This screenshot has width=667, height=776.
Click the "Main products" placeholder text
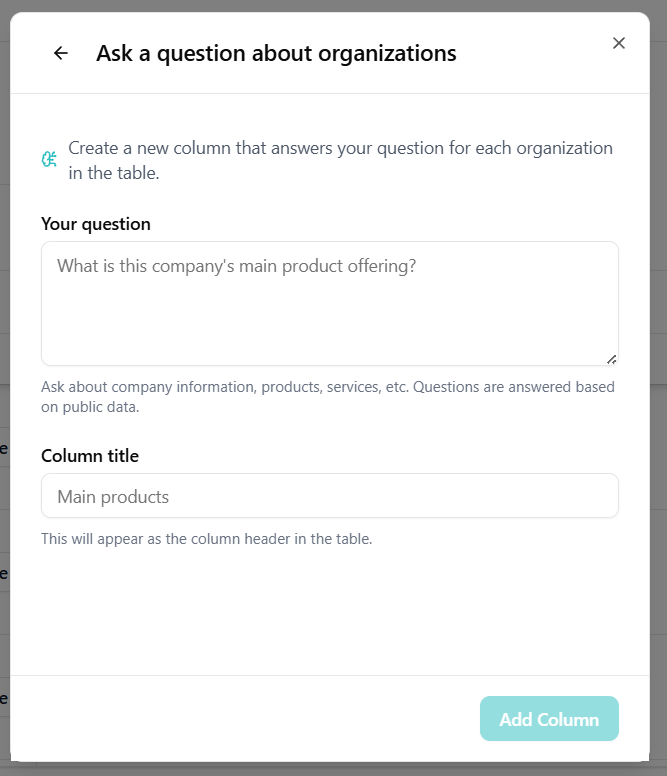[x=113, y=497]
